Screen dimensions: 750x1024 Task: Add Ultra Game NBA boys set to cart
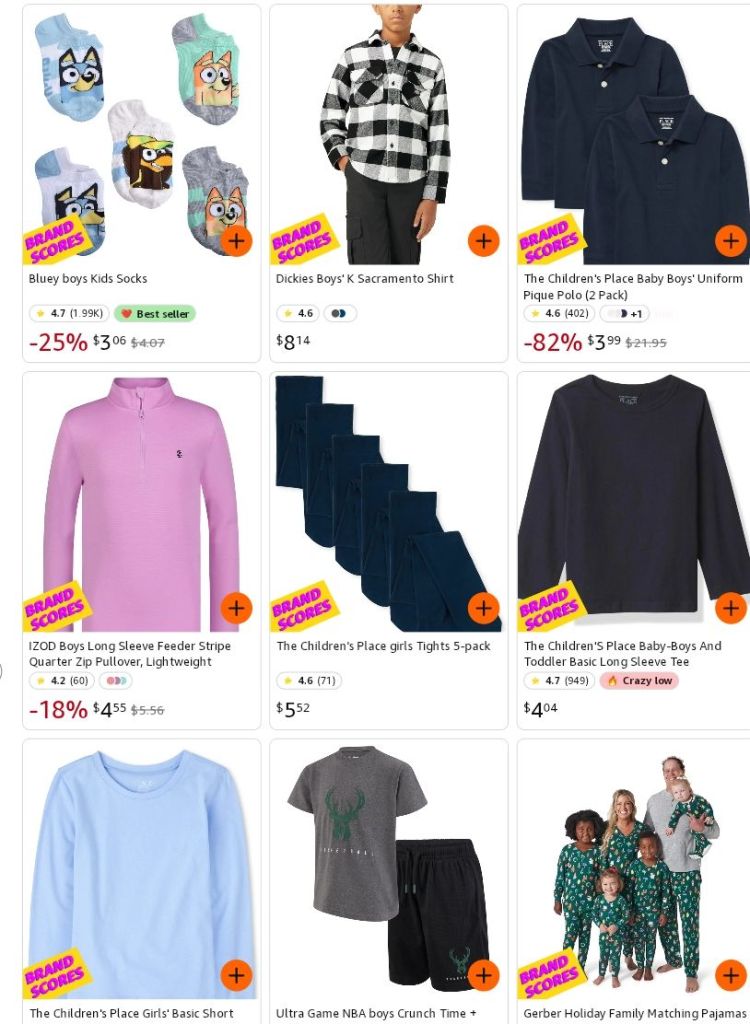[483, 975]
